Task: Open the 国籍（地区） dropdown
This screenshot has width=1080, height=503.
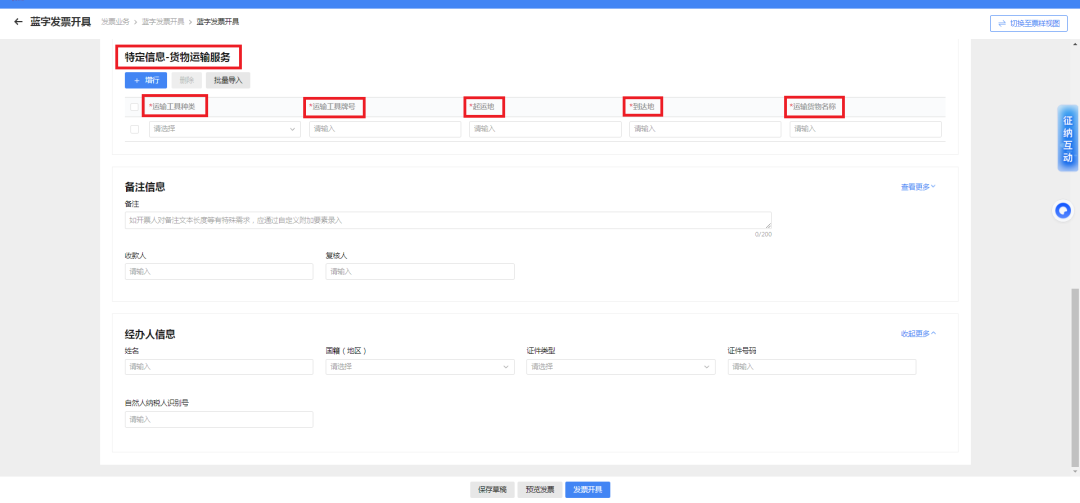Action: 420,367
